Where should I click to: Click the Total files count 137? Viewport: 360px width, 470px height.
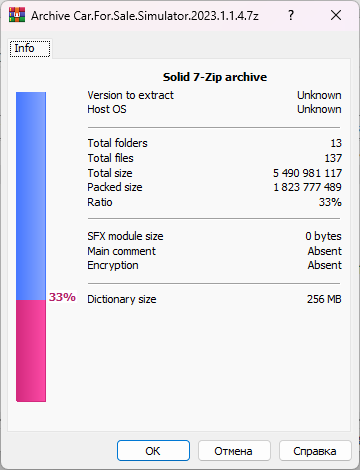click(333, 158)
